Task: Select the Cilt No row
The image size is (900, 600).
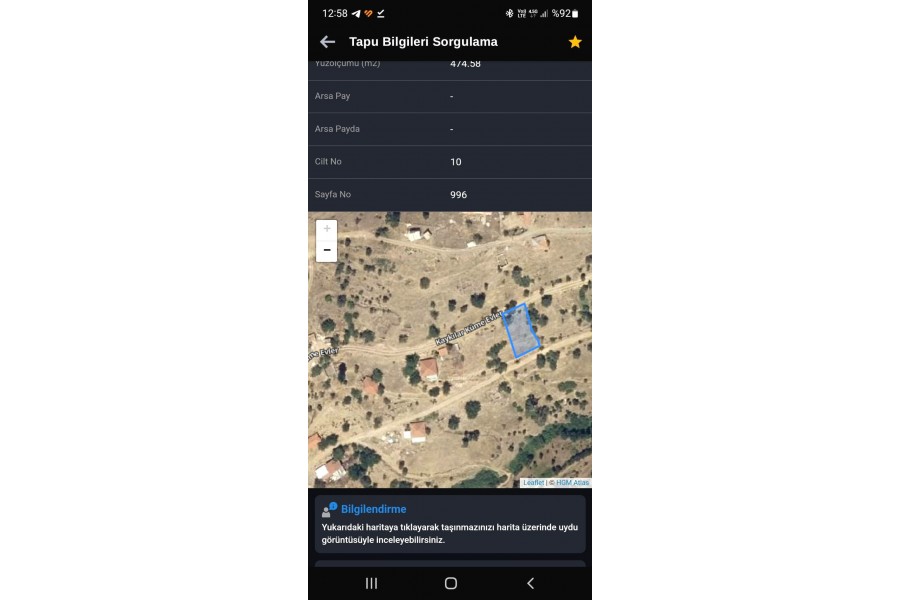Action: [450, 162]
